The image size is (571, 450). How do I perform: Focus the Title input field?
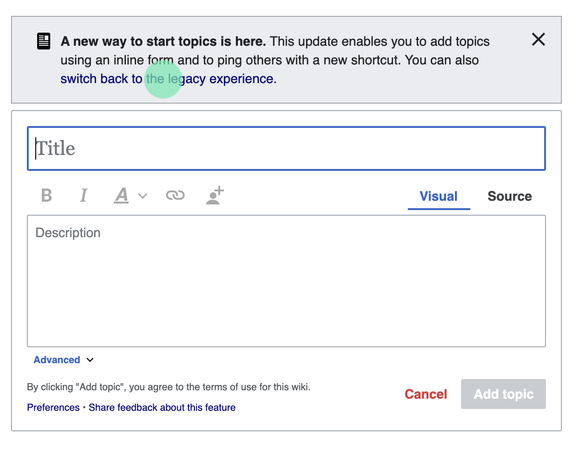pos(286,148)
